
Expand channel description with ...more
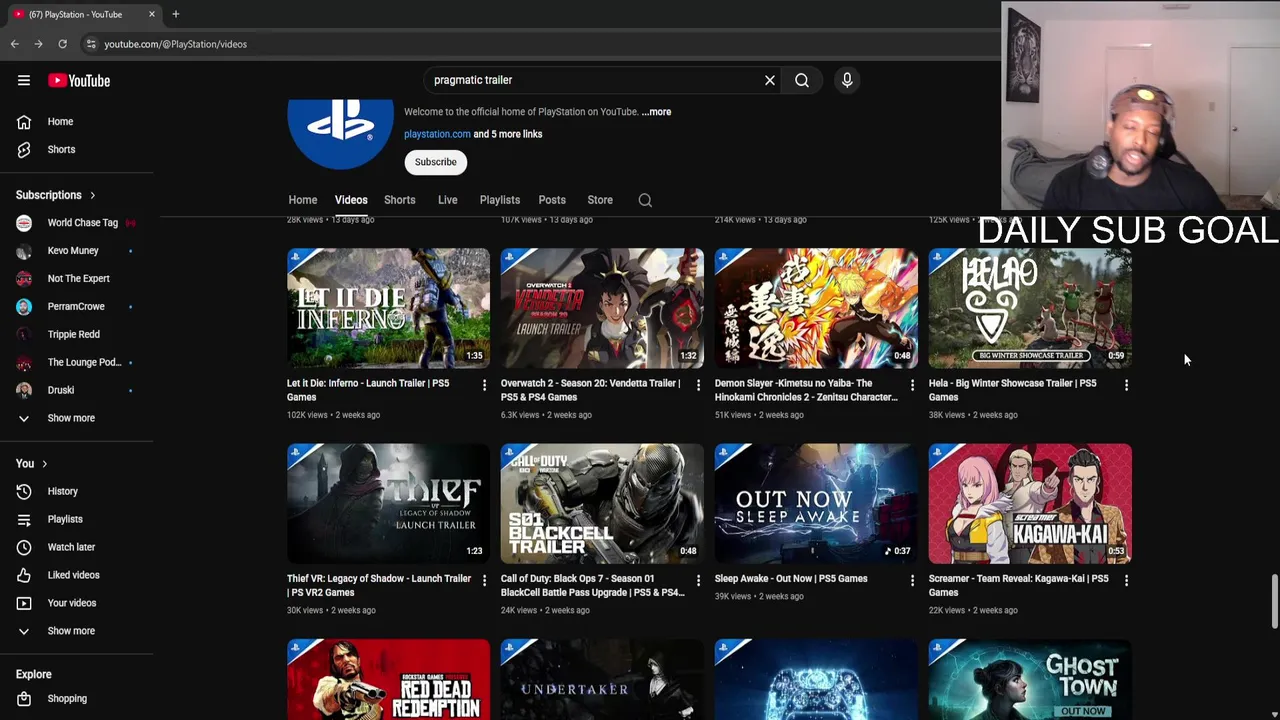(656, 112)
